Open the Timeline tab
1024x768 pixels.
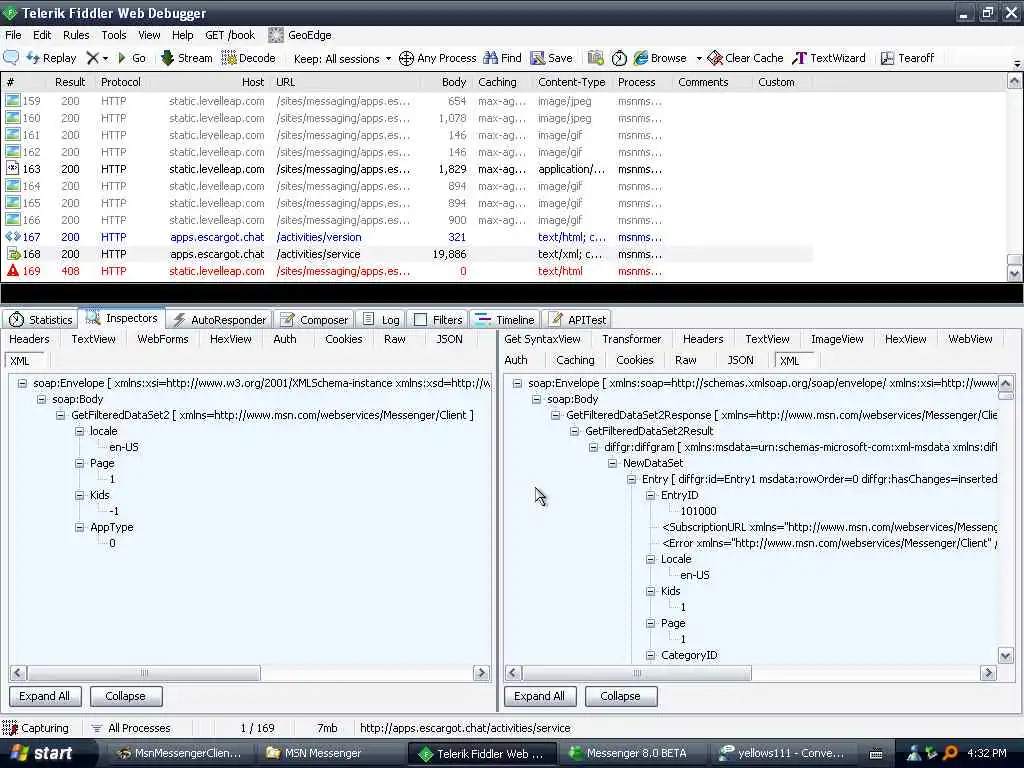[505, 320]
